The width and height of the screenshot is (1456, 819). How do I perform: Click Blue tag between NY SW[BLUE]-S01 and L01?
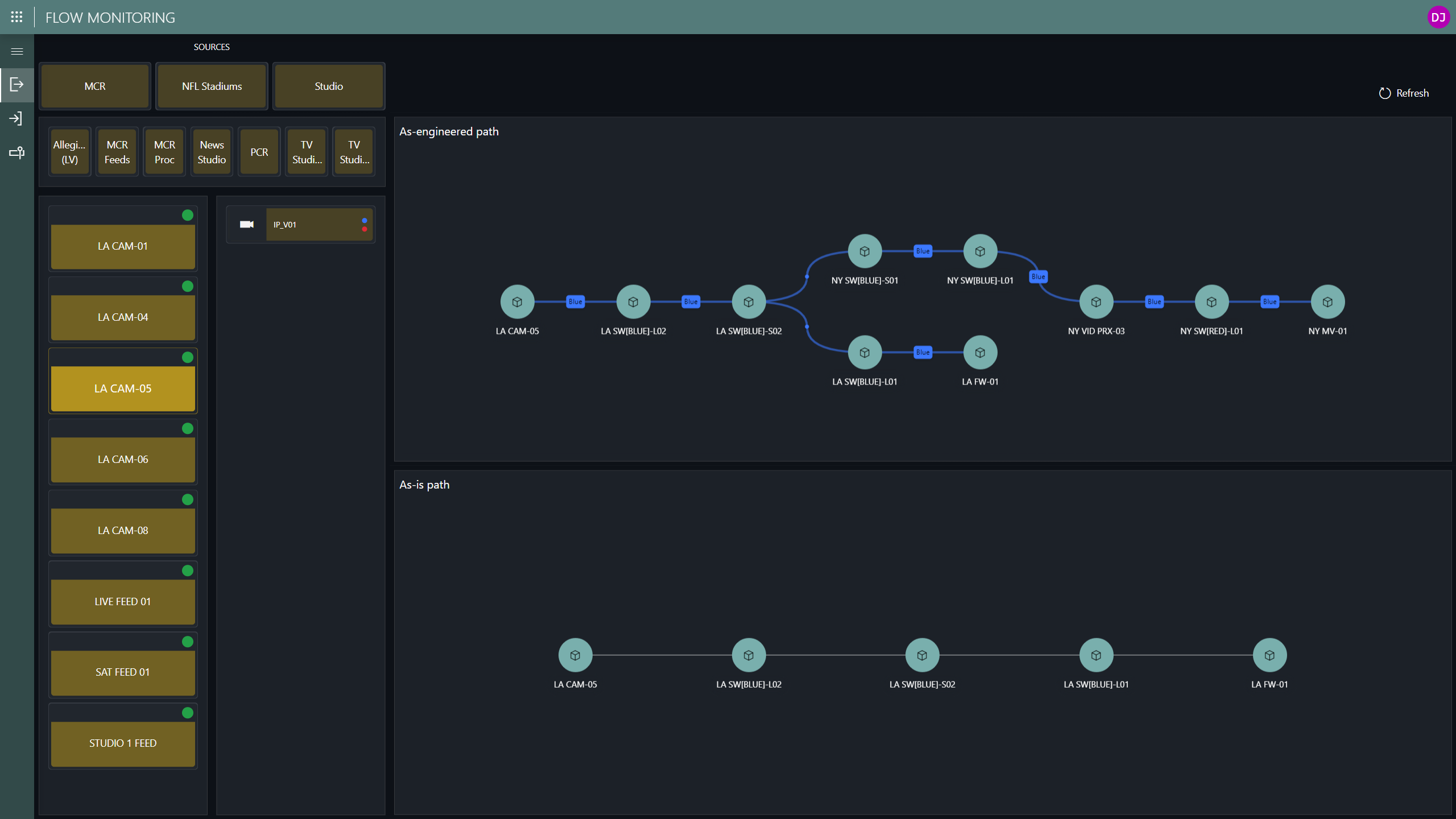tap(923, 251)
